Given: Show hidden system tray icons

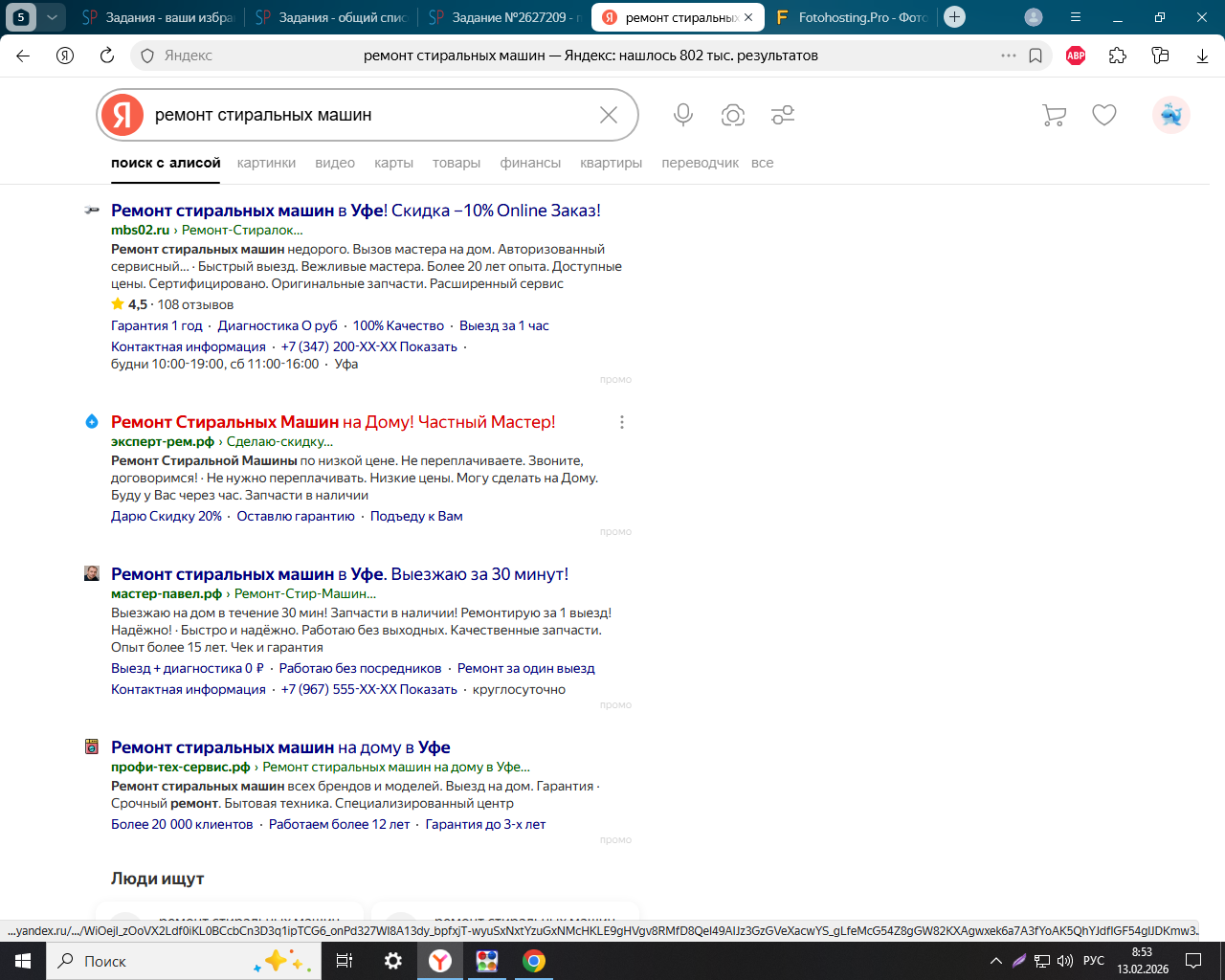Looking at the screenshot, I should point(996,961).
